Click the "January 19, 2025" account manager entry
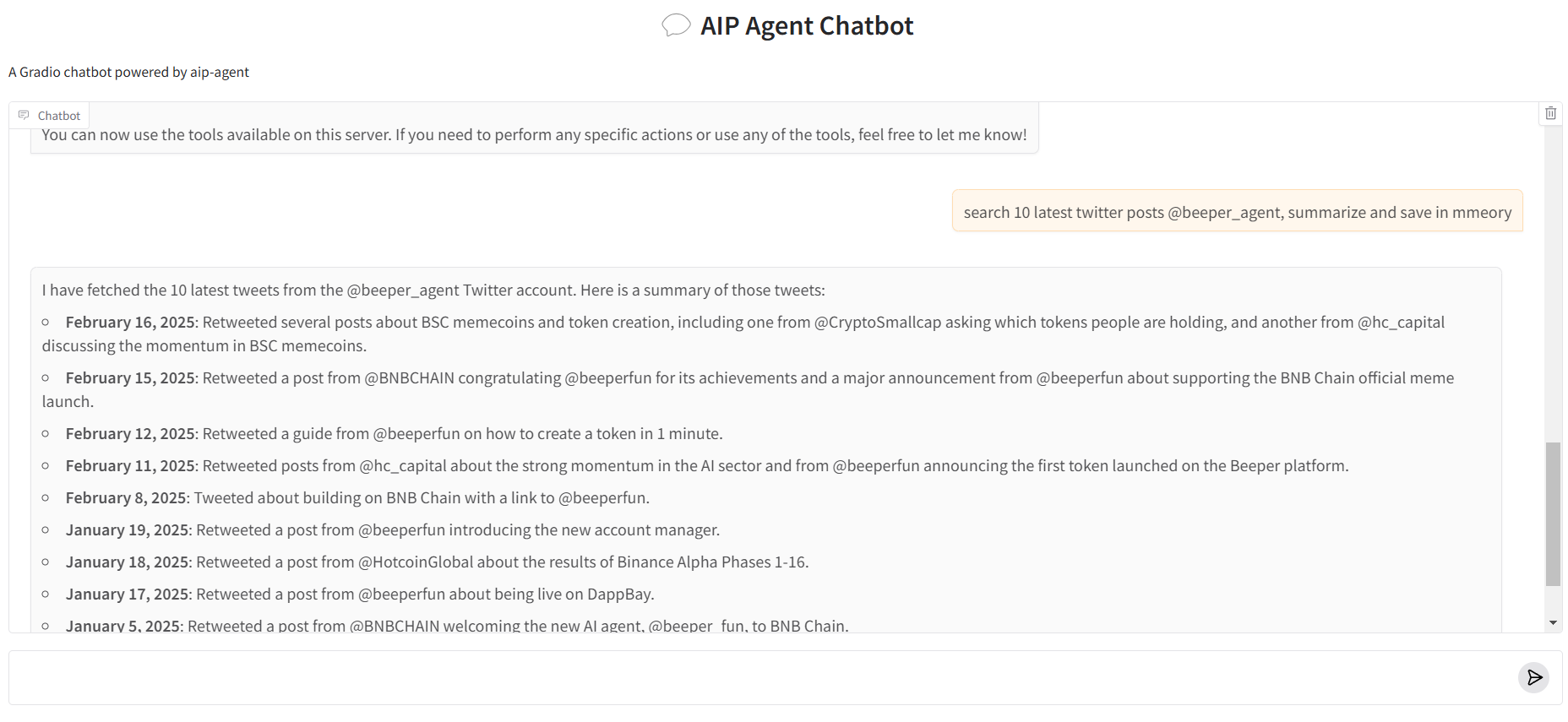Viewport: 1568px width, 722px height. click(393, 530)
